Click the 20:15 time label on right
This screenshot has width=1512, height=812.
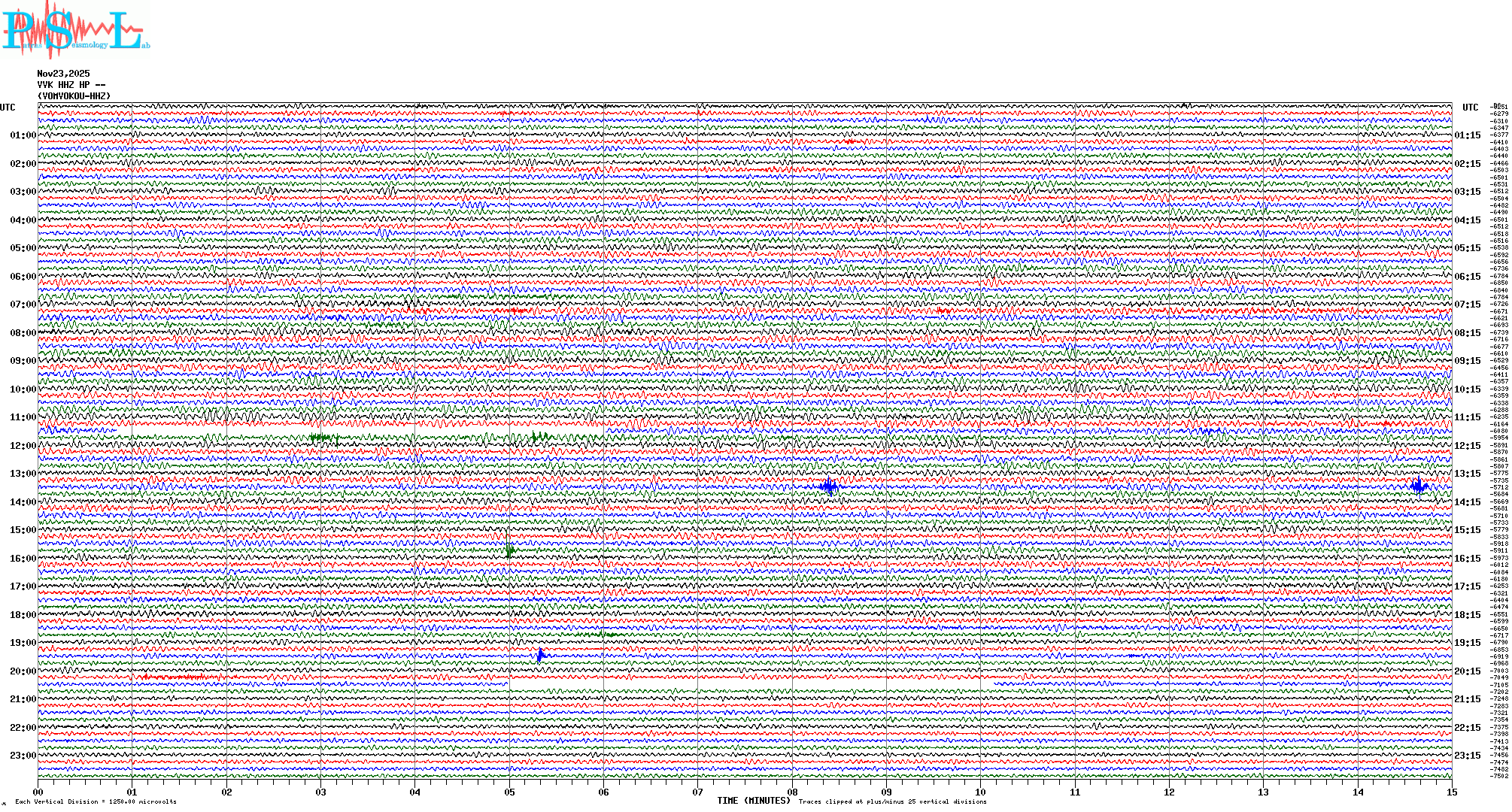(1467, 671)
